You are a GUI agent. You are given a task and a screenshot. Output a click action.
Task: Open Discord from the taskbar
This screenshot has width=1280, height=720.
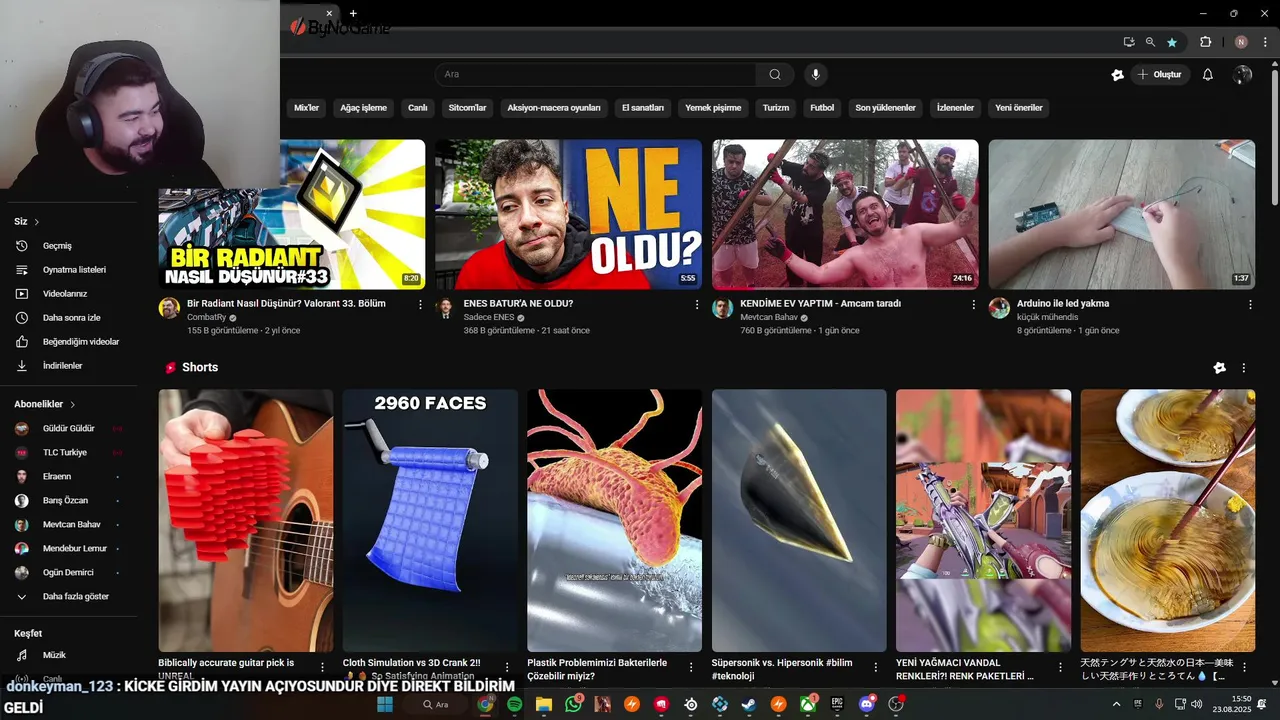coord(866,704)
